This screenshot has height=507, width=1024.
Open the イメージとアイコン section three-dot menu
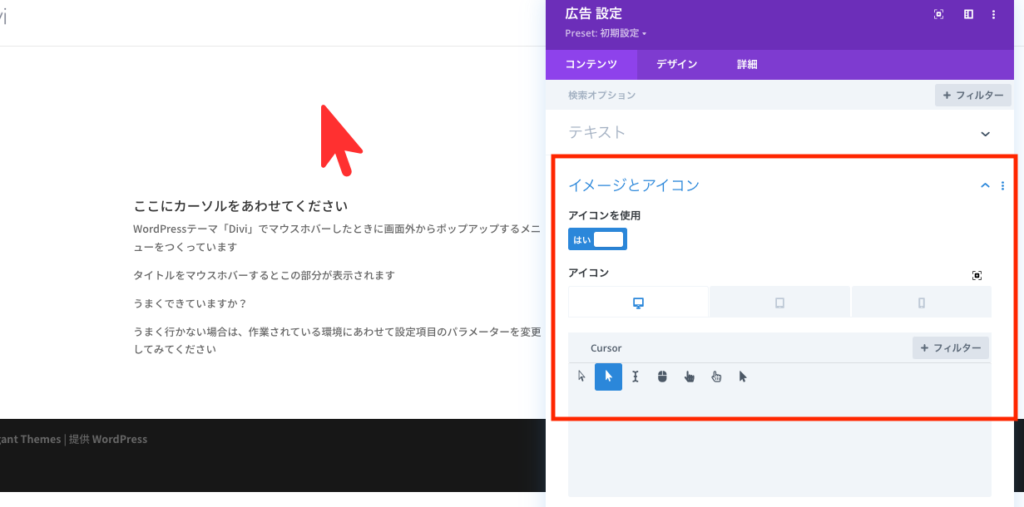[1003, 186]
